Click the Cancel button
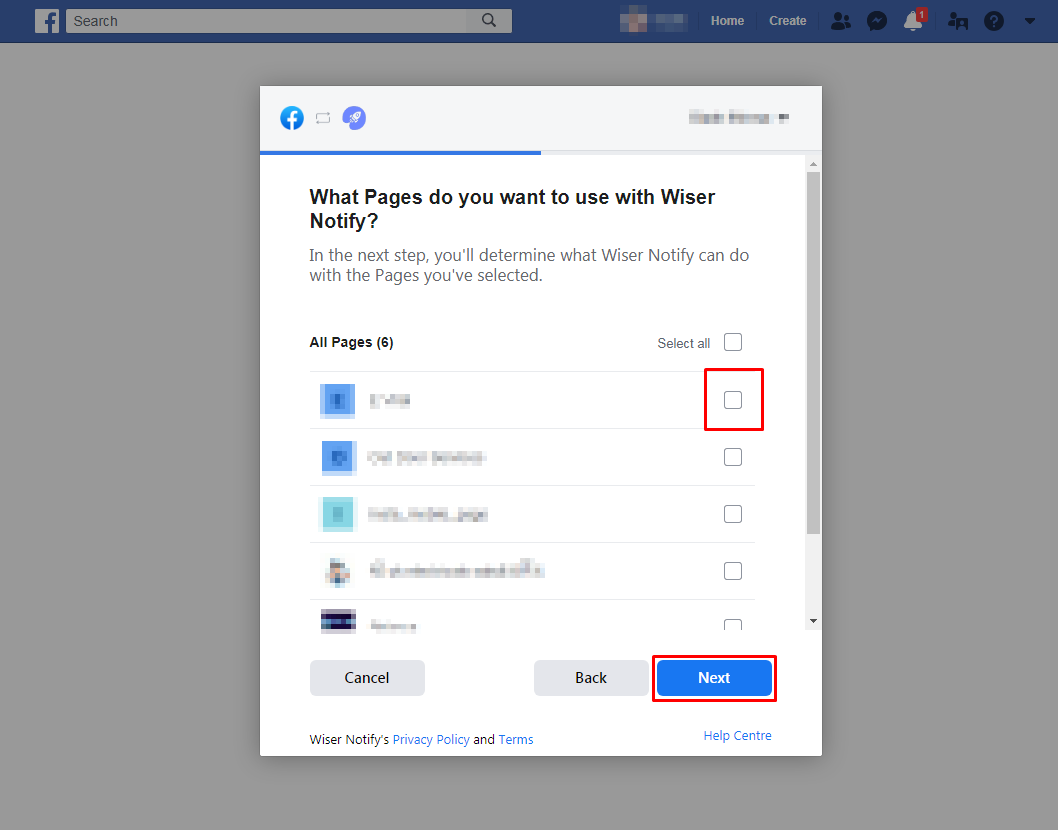The height and width of the screenshot is (830, 1058). (367, 677)
